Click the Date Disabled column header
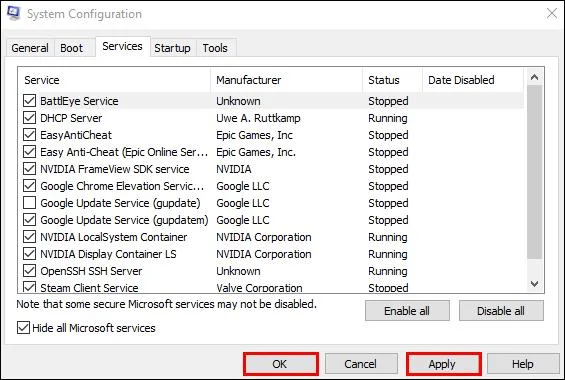565x380 pixels. [x=473, y=80]
